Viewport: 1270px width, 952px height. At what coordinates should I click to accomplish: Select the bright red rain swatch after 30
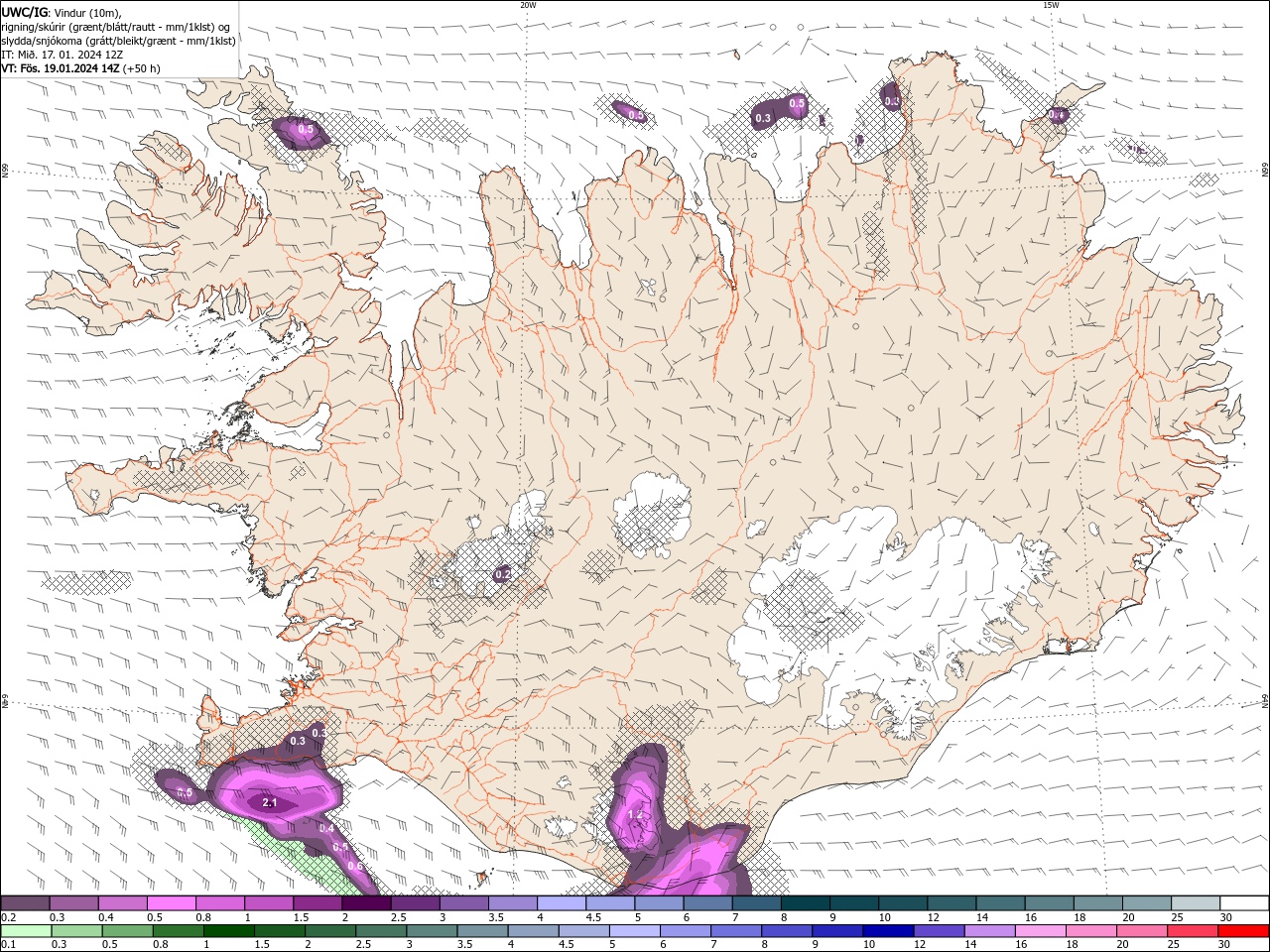[x=1244, y=931]
